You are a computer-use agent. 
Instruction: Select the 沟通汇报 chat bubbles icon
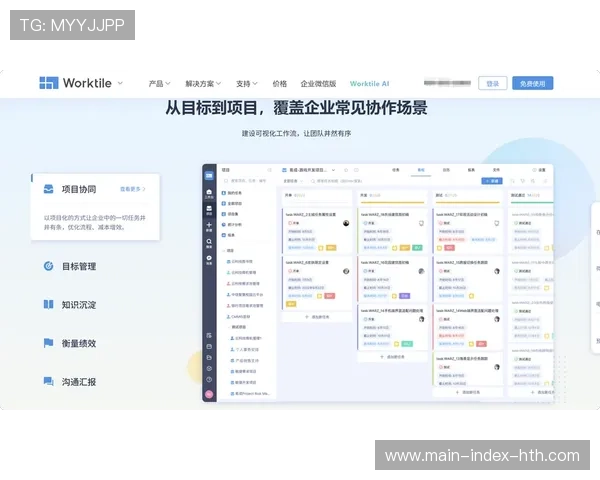coord(48,381)
